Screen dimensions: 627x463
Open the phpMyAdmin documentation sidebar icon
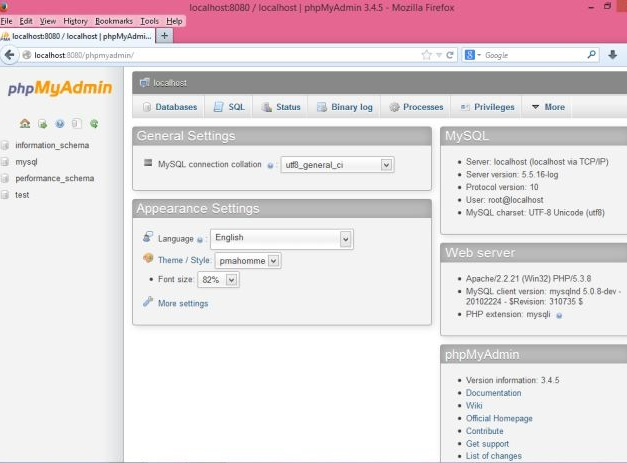point(60,124)
